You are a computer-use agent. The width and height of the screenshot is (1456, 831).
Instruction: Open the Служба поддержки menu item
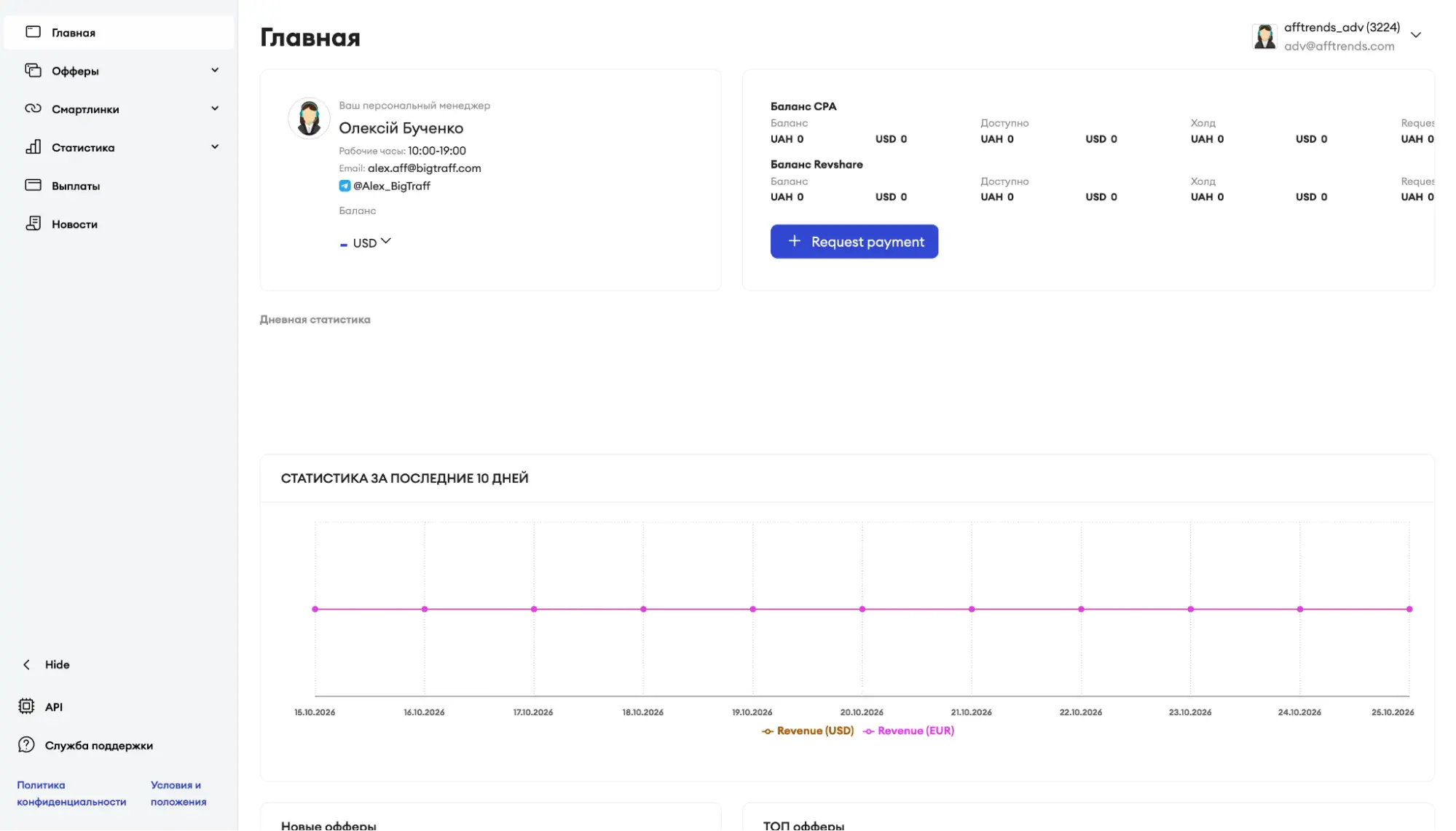(98, 746)
